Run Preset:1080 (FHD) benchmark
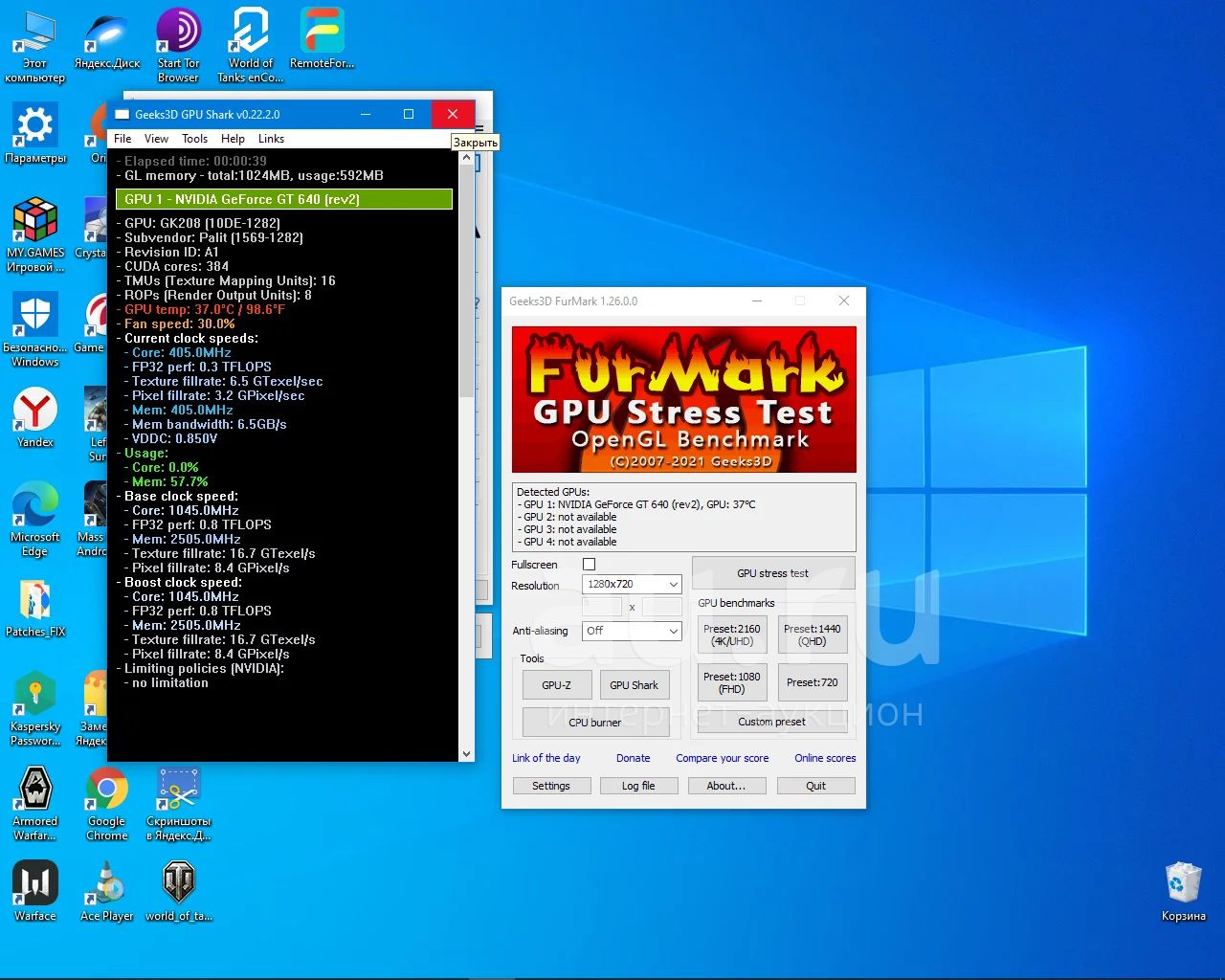Screen dimensions: 1225x980 coord(732,682)
